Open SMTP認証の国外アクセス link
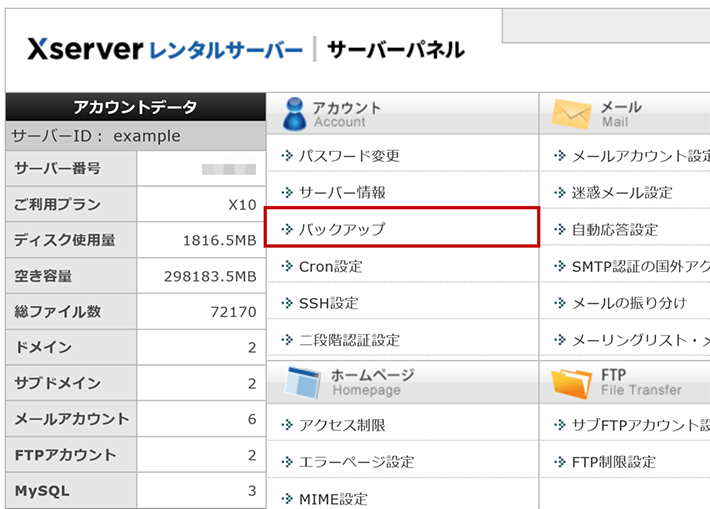This screenshot has height=509, width=710. click(x=640, y=266)
